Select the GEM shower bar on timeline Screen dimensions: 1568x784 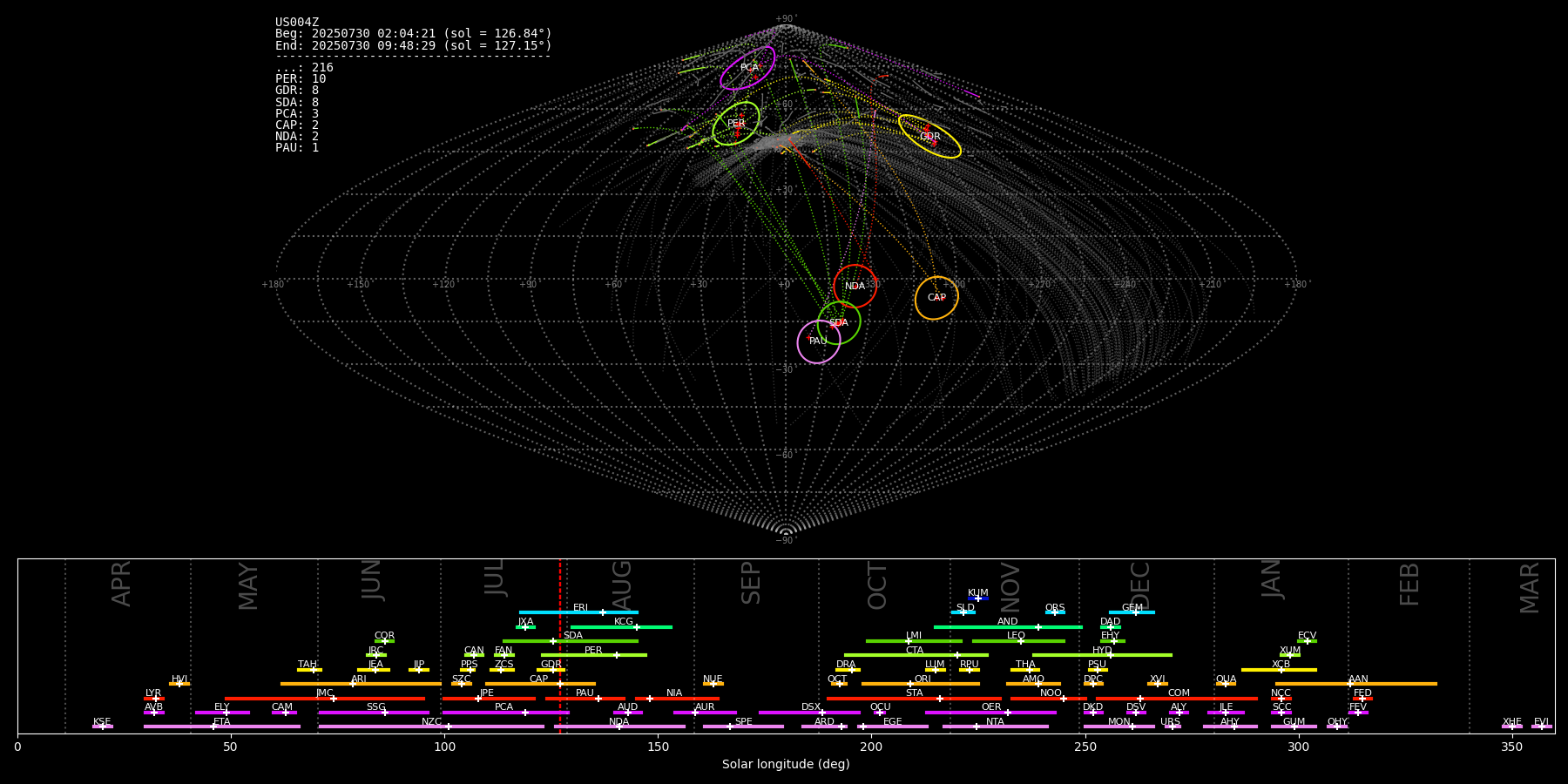point(1132,612)
